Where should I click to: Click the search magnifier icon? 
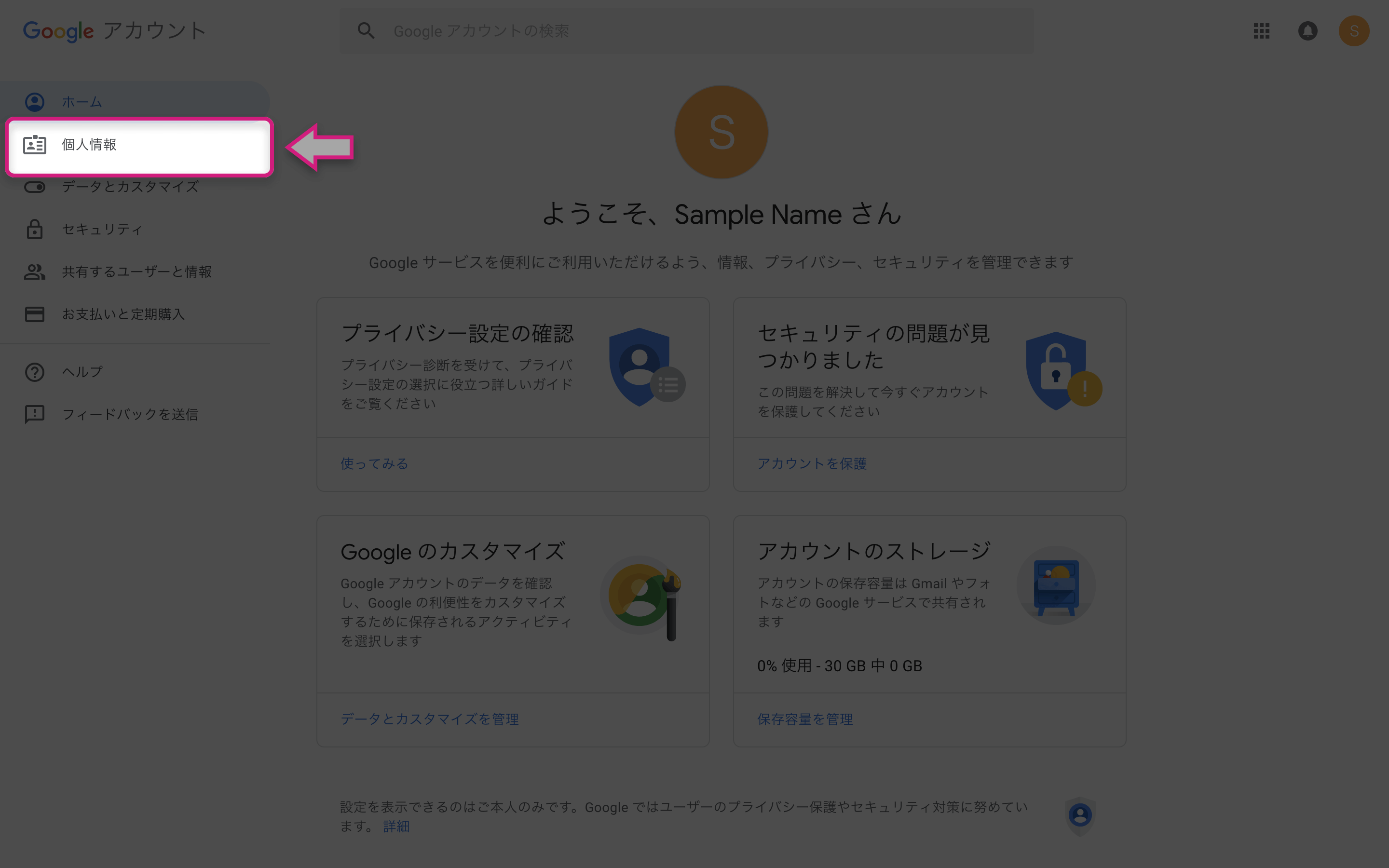[366, 31]
